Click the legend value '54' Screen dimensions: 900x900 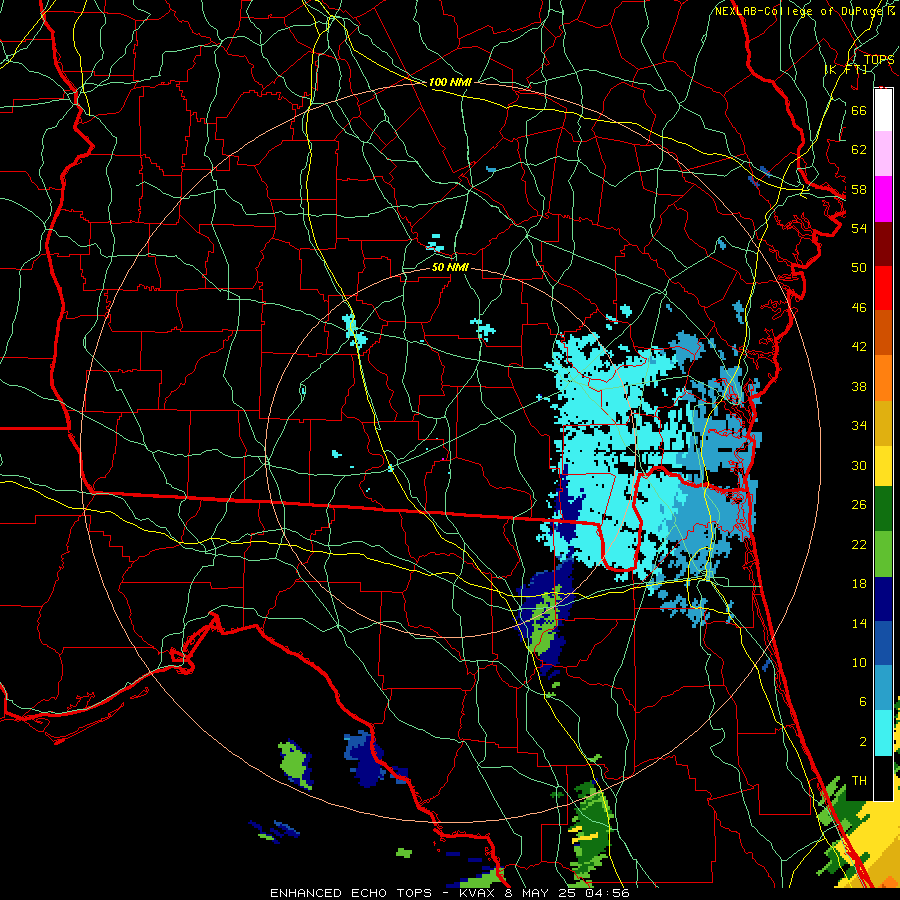coord(859,228)
